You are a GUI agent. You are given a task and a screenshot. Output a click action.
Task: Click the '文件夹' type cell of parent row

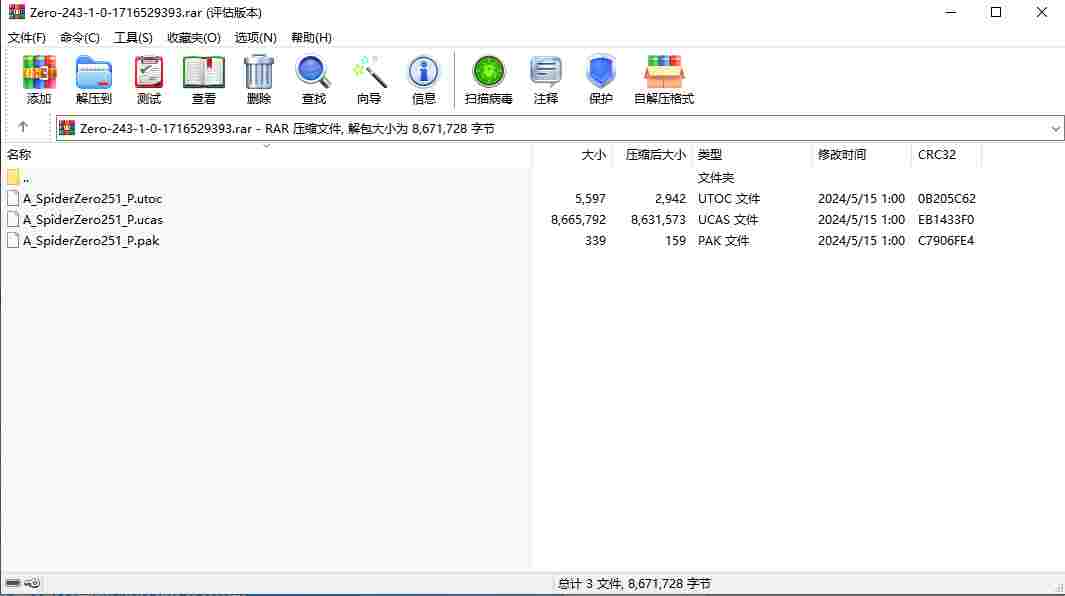pyautogui.click(x=716, y=177)
